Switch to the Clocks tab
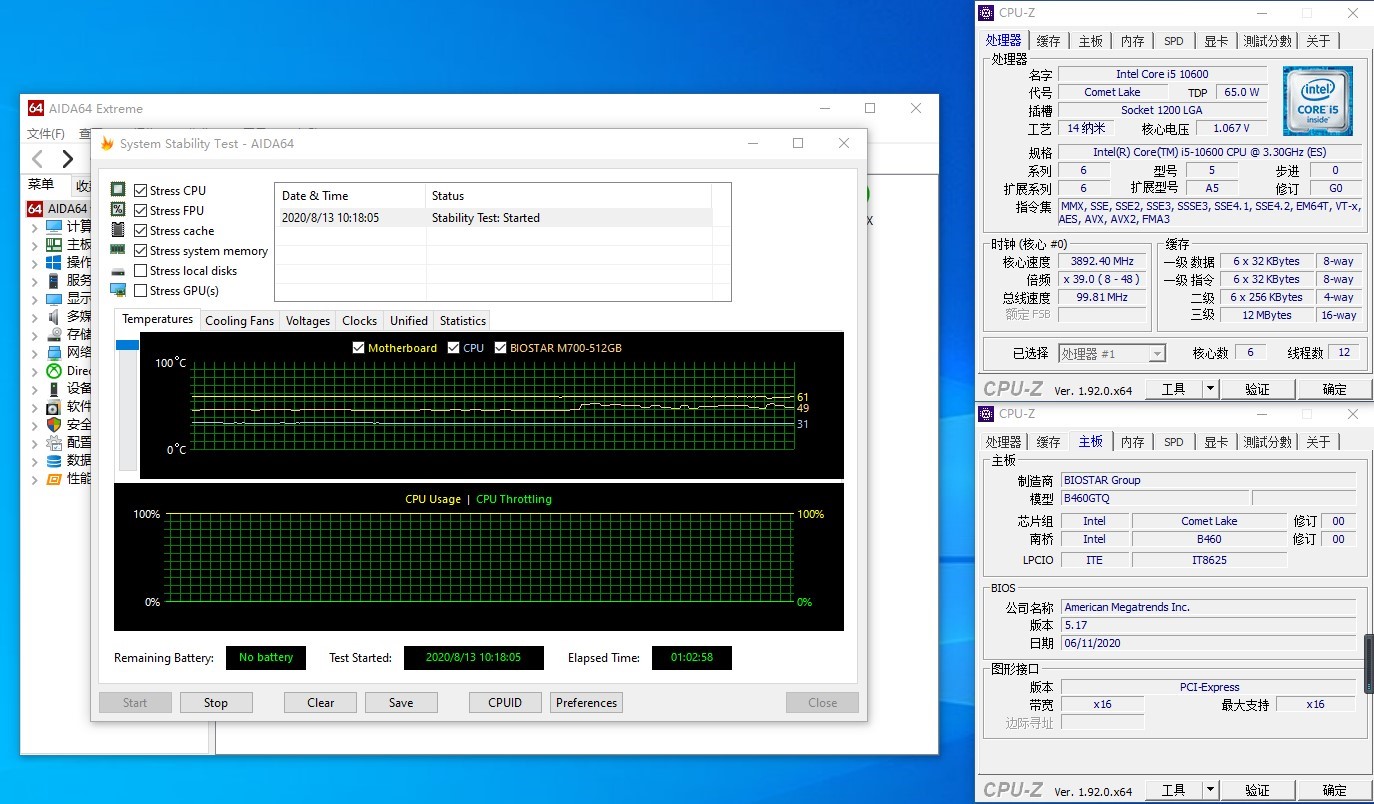1374x804 pixels. [359, 321]
